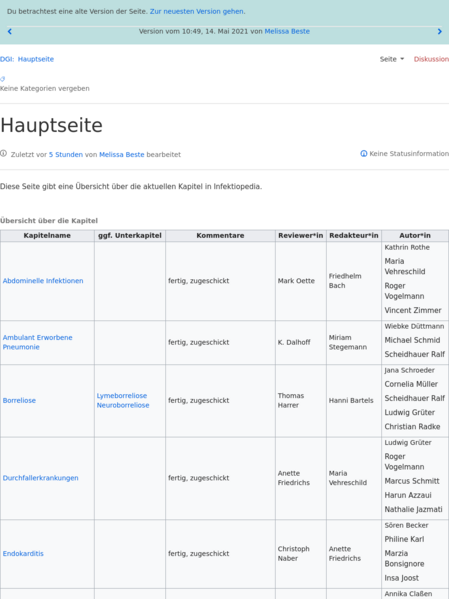Image resolution: width=449 pixels, height=599 pixels.
Task: Click the DGI: Hauptseite breadcrumb link
Action: click(x=27, y=59)
